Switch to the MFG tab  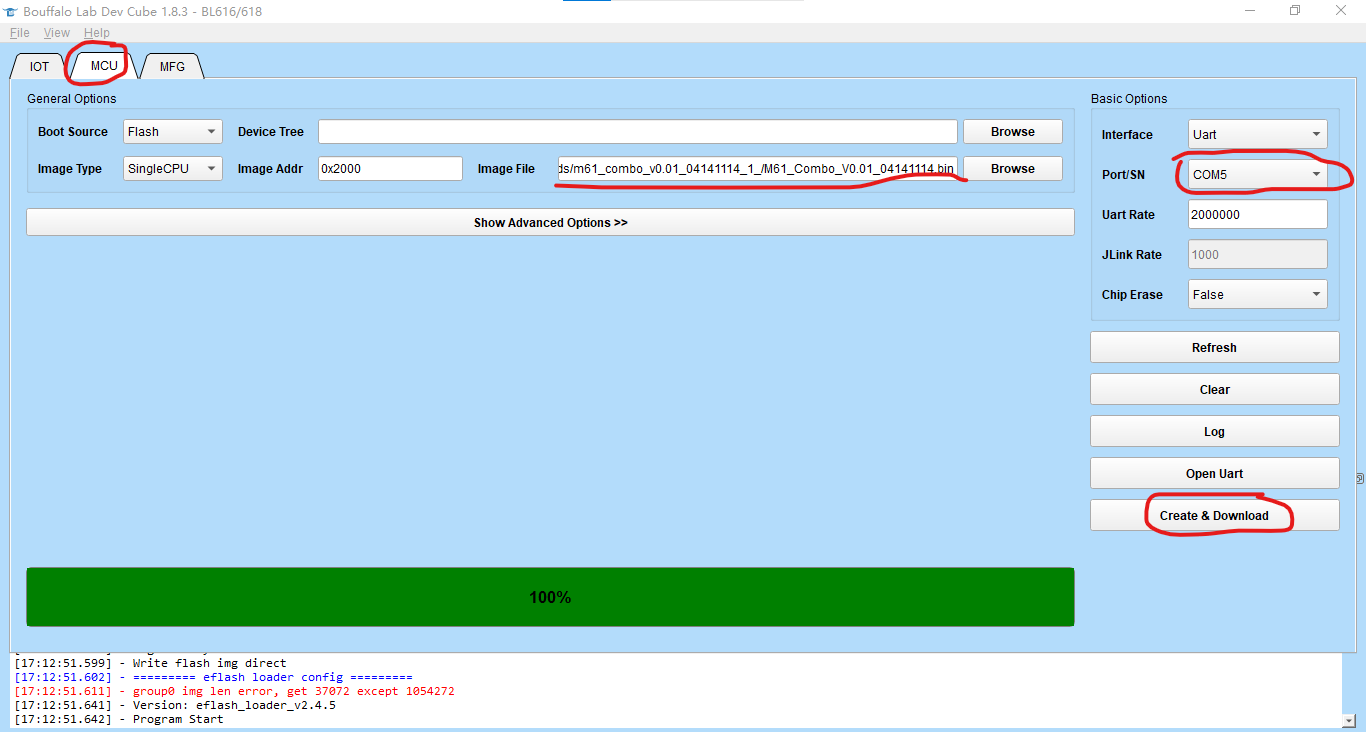tap(172, 66)
